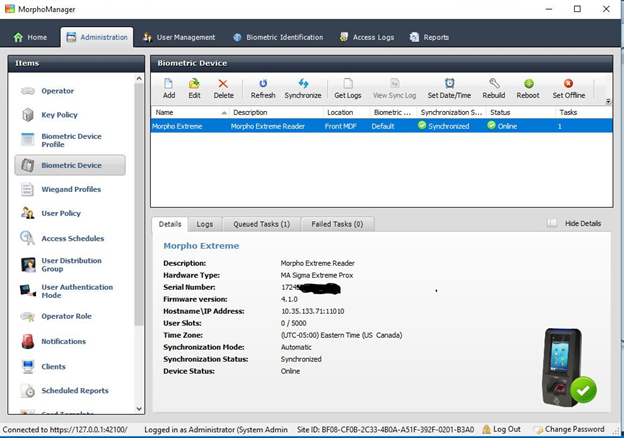
Task: Click the Items panel scrollbar thumb
Action: click(139, 204)
